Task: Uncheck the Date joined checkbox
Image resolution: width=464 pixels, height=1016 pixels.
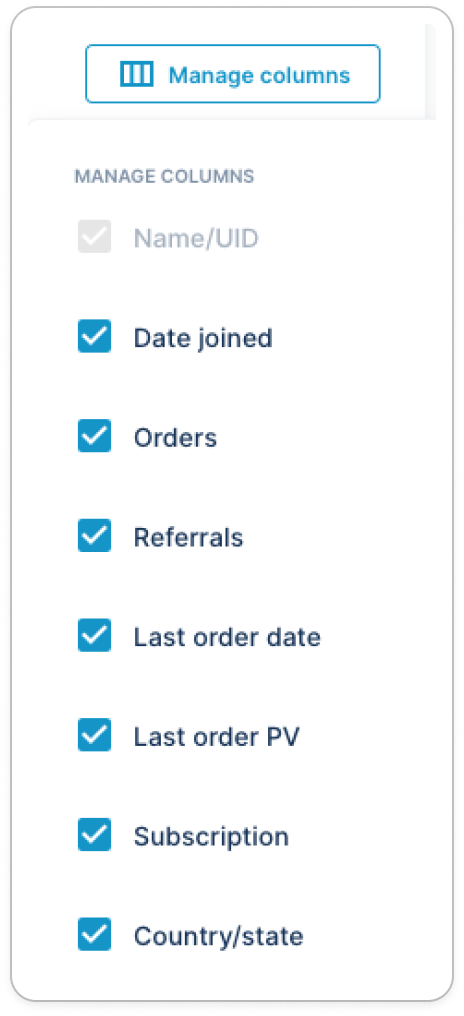Action: [x=95, y=336]
